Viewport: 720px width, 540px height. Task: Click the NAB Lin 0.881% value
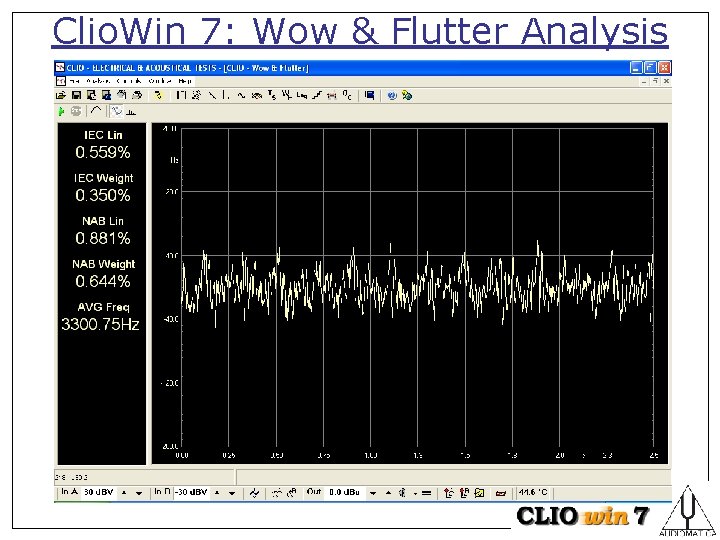click(103, 238)
